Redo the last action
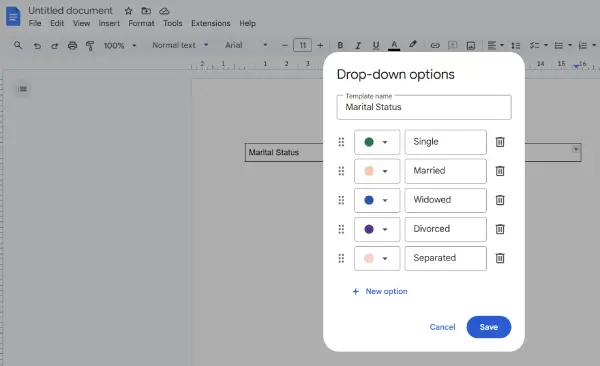Screen dimensions: 600x366 (x=55, y=46)
